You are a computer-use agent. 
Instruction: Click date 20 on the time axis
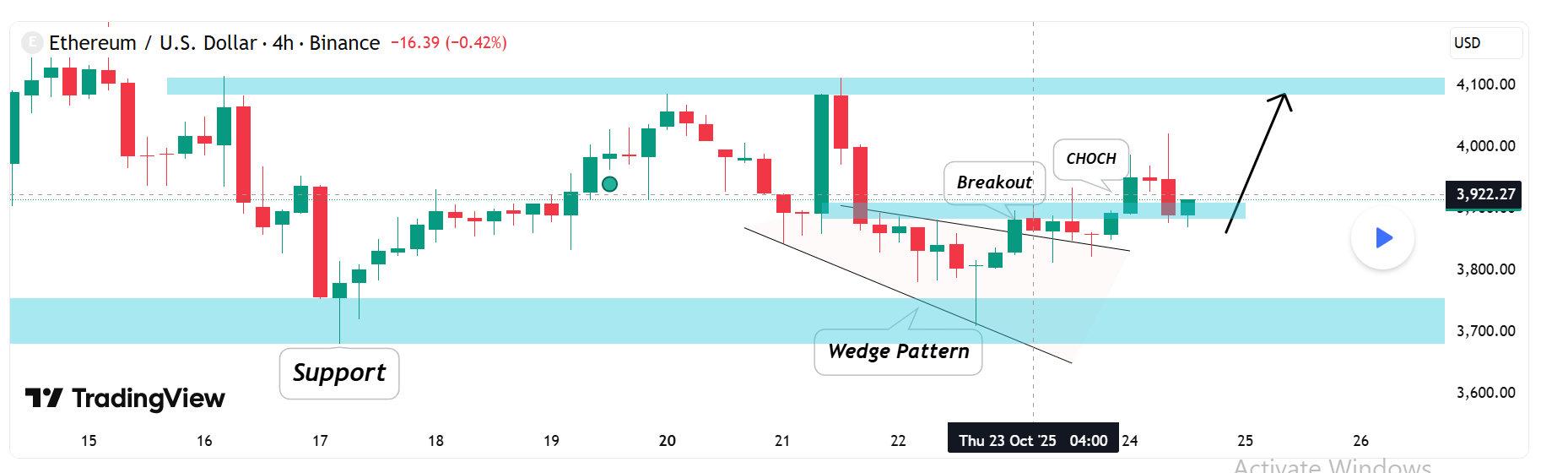click(x=667, y=440)
